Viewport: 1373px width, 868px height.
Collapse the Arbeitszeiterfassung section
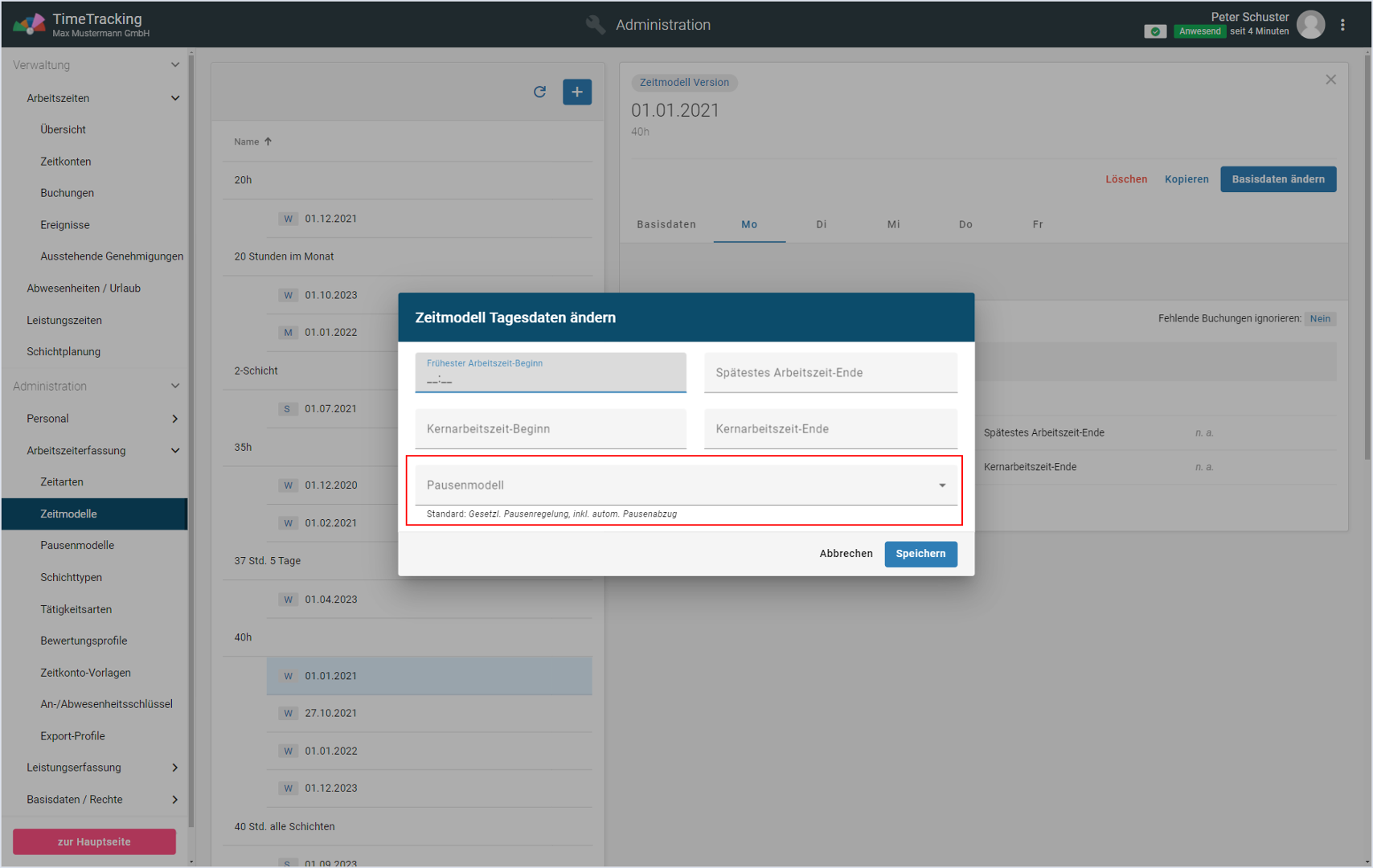tap(175, 451)
